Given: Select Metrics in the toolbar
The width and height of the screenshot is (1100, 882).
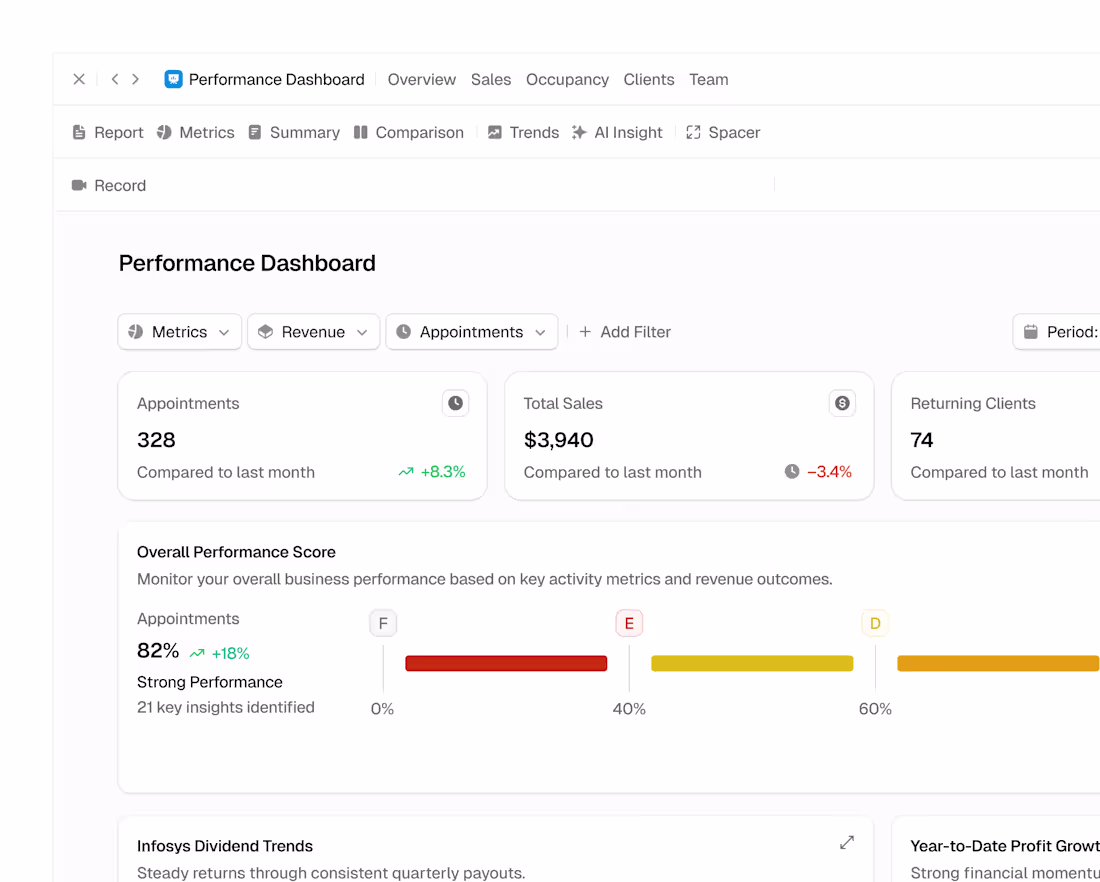Looking at the screenshot, I should (x=196, y=133).
